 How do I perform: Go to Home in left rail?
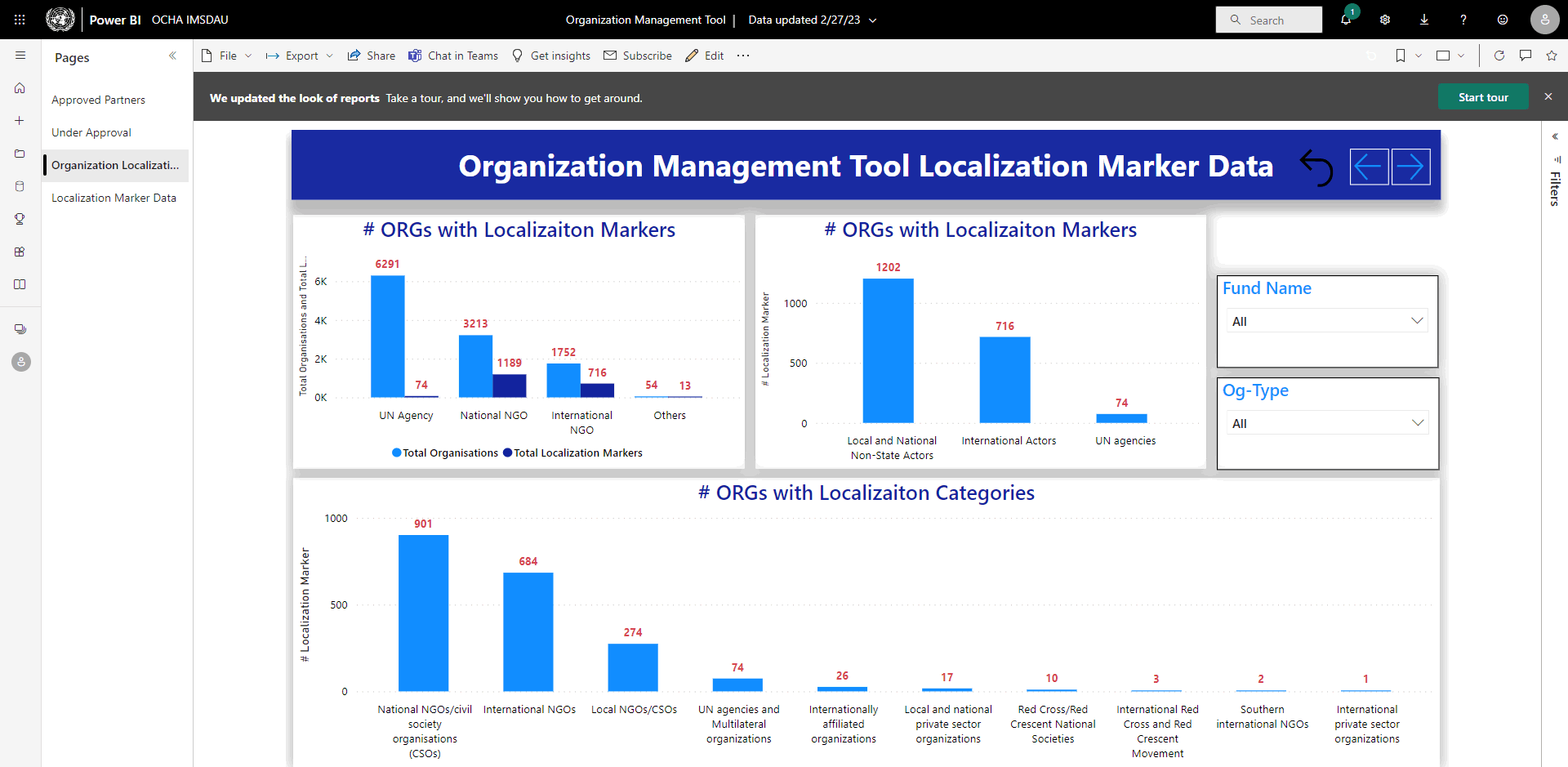[20, 88]
